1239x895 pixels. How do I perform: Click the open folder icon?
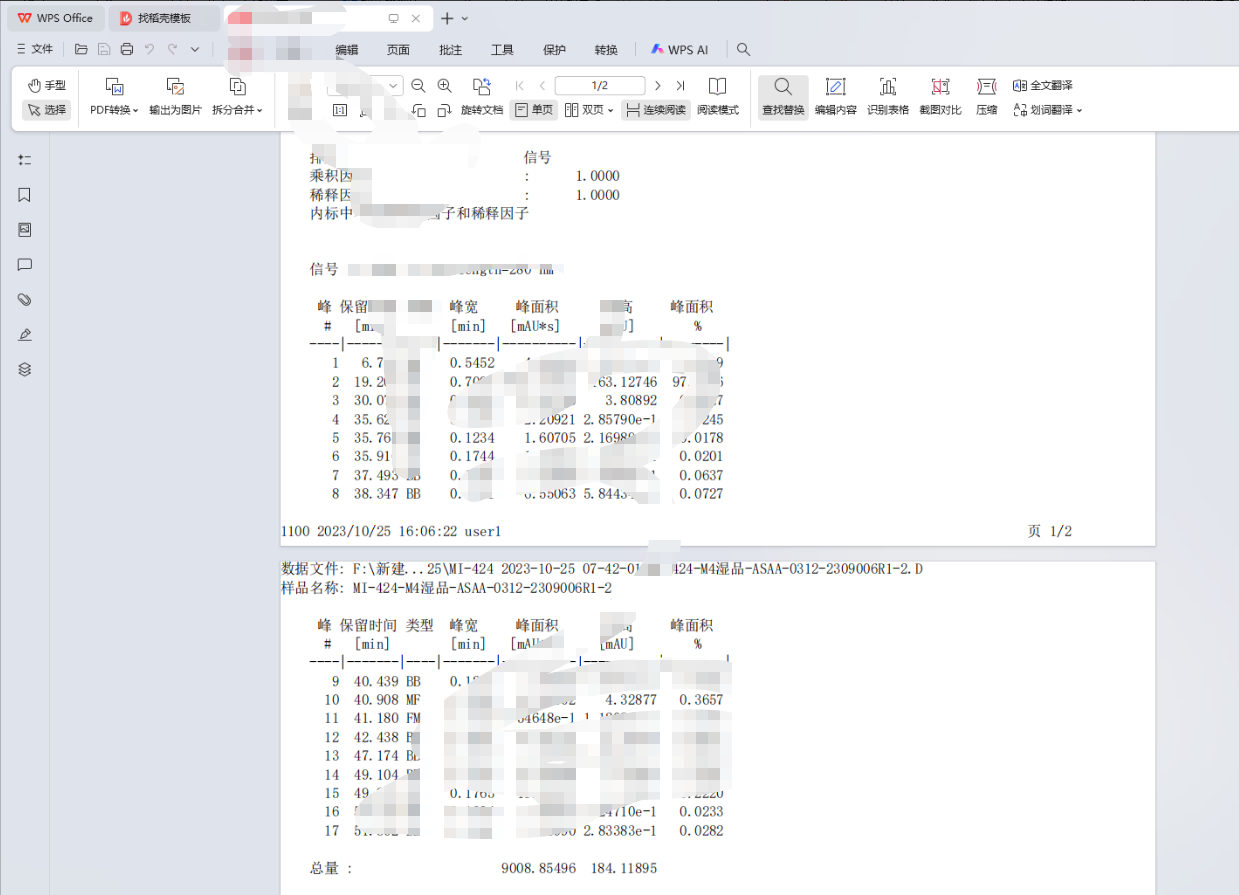point(81,49)
